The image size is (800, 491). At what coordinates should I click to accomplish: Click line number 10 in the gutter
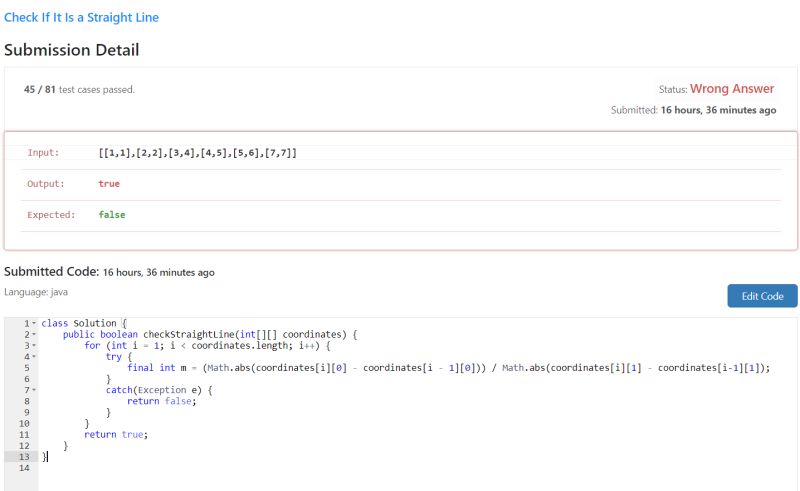(24, 423)
